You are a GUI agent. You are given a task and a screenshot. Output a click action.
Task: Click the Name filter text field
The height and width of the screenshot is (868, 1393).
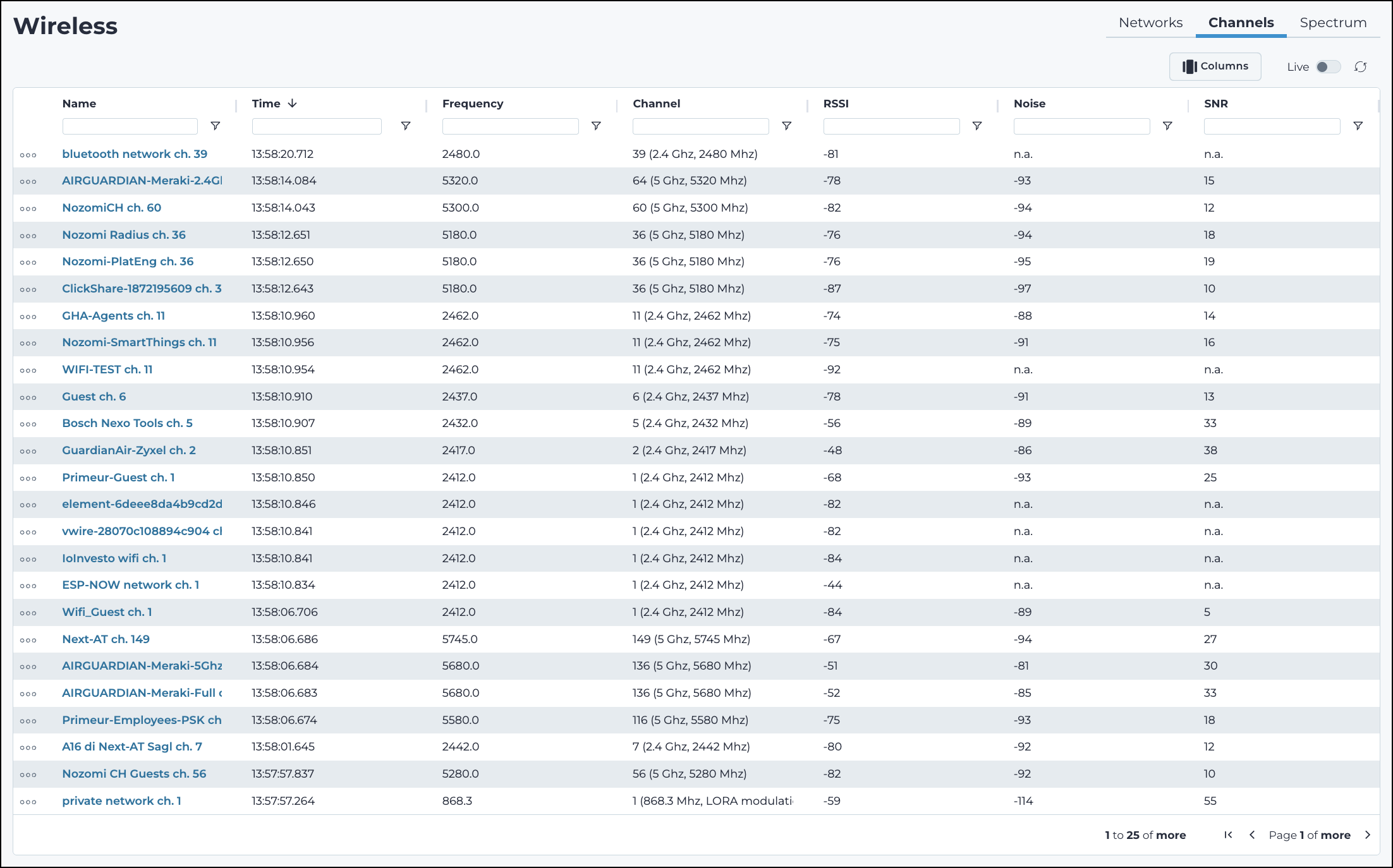pos(130,126)
